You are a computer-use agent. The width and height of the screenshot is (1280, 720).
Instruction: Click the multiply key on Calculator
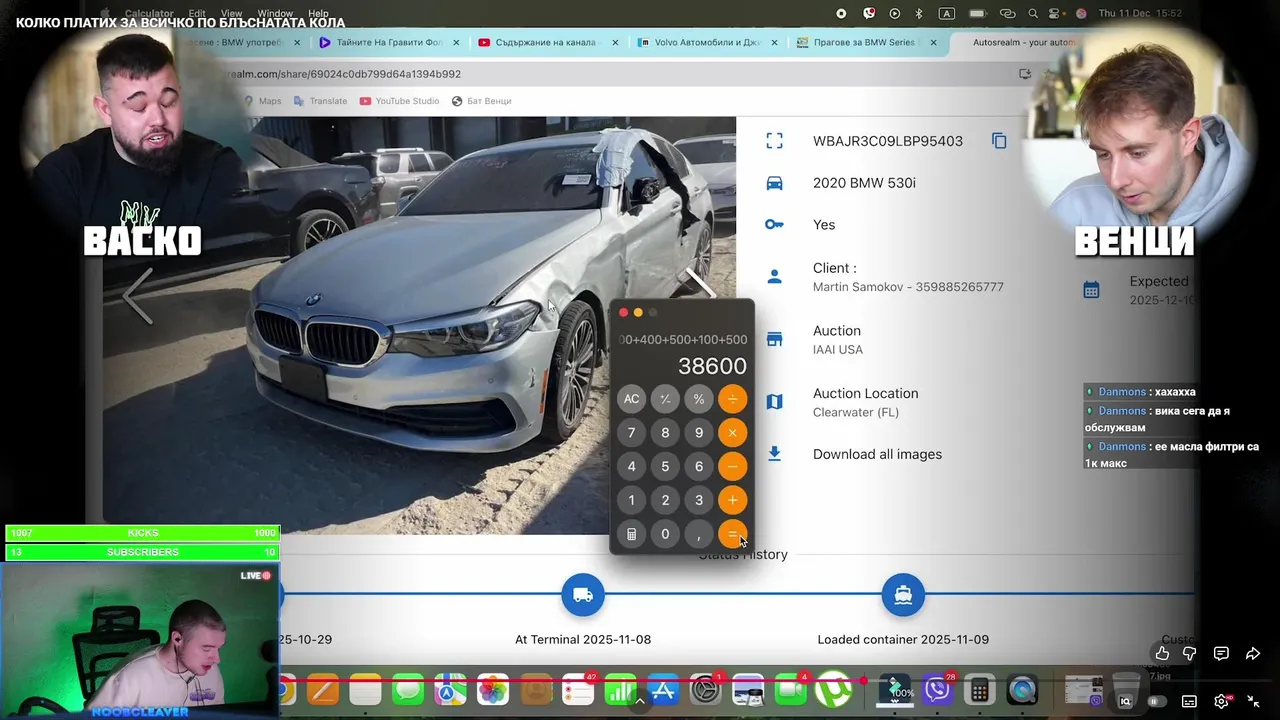click(733, 433)
